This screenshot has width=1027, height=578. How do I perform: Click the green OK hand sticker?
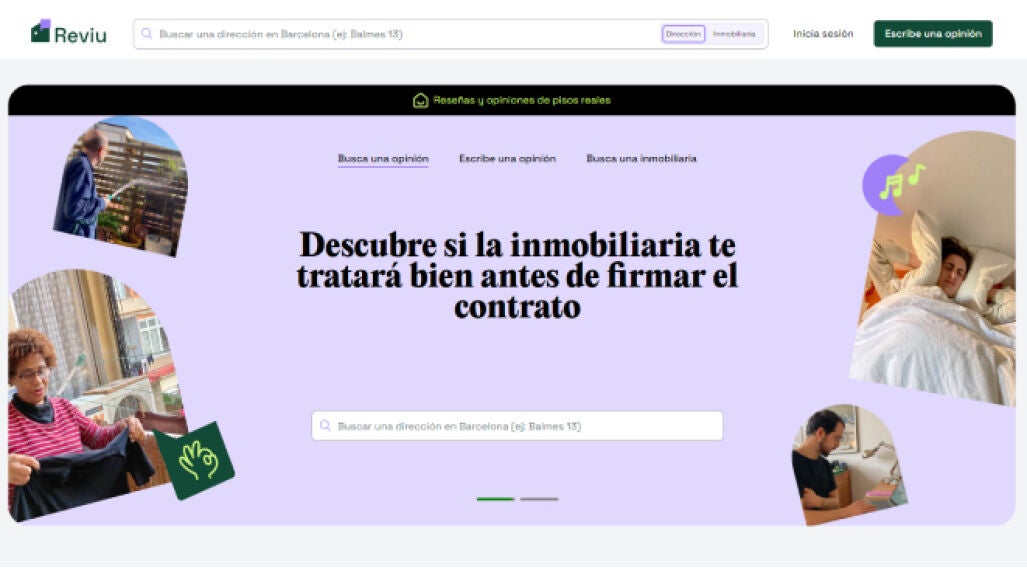195,460
